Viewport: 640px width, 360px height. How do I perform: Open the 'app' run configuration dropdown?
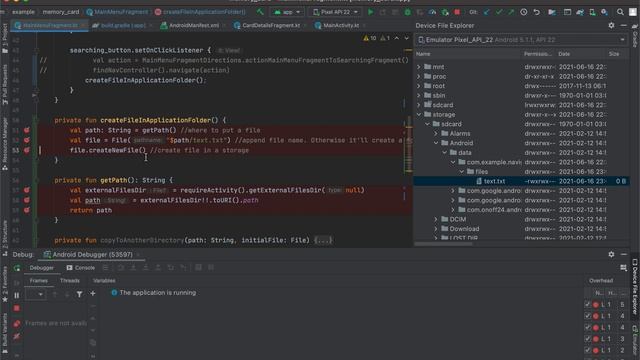pos(287,12)
